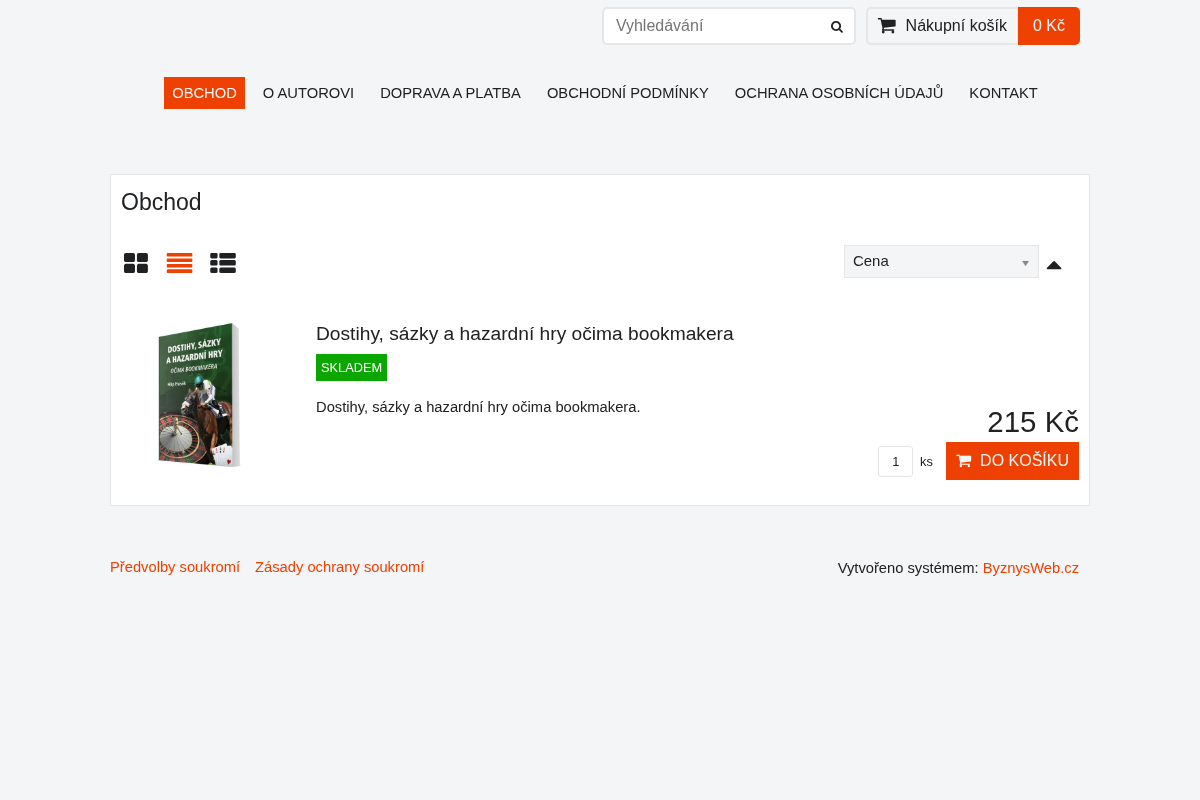Open the OBCHOD menu item
This screenshot has width=1200, height=800.
click(204, 93)
